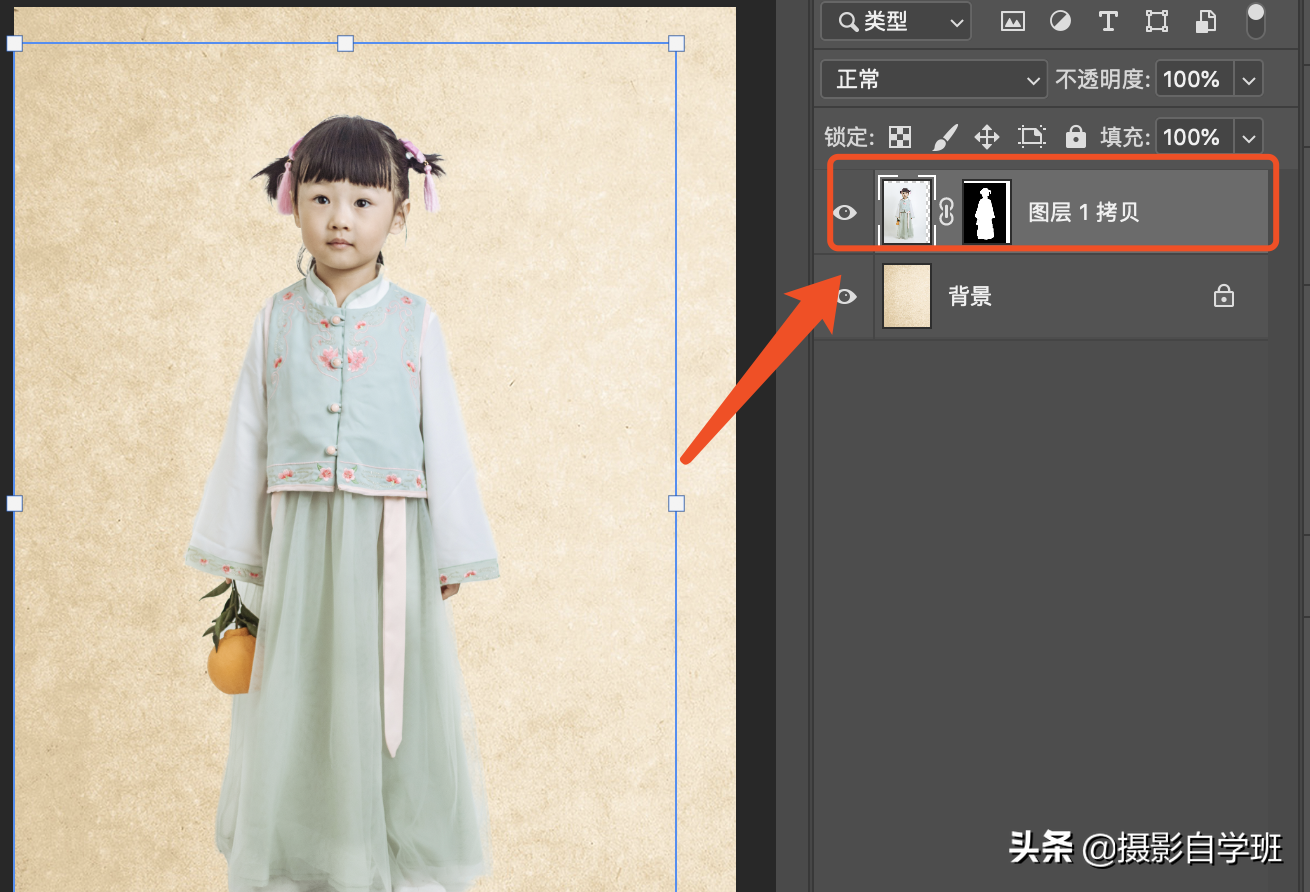This screenshot has height=892, width=1310.
Task: Lock layer position move icon
Action: tap(987, 137)
